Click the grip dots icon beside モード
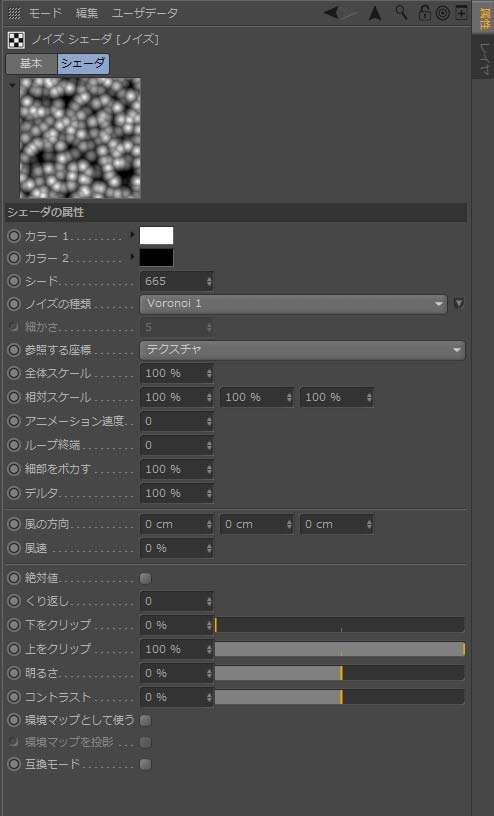 click(15, 13)
